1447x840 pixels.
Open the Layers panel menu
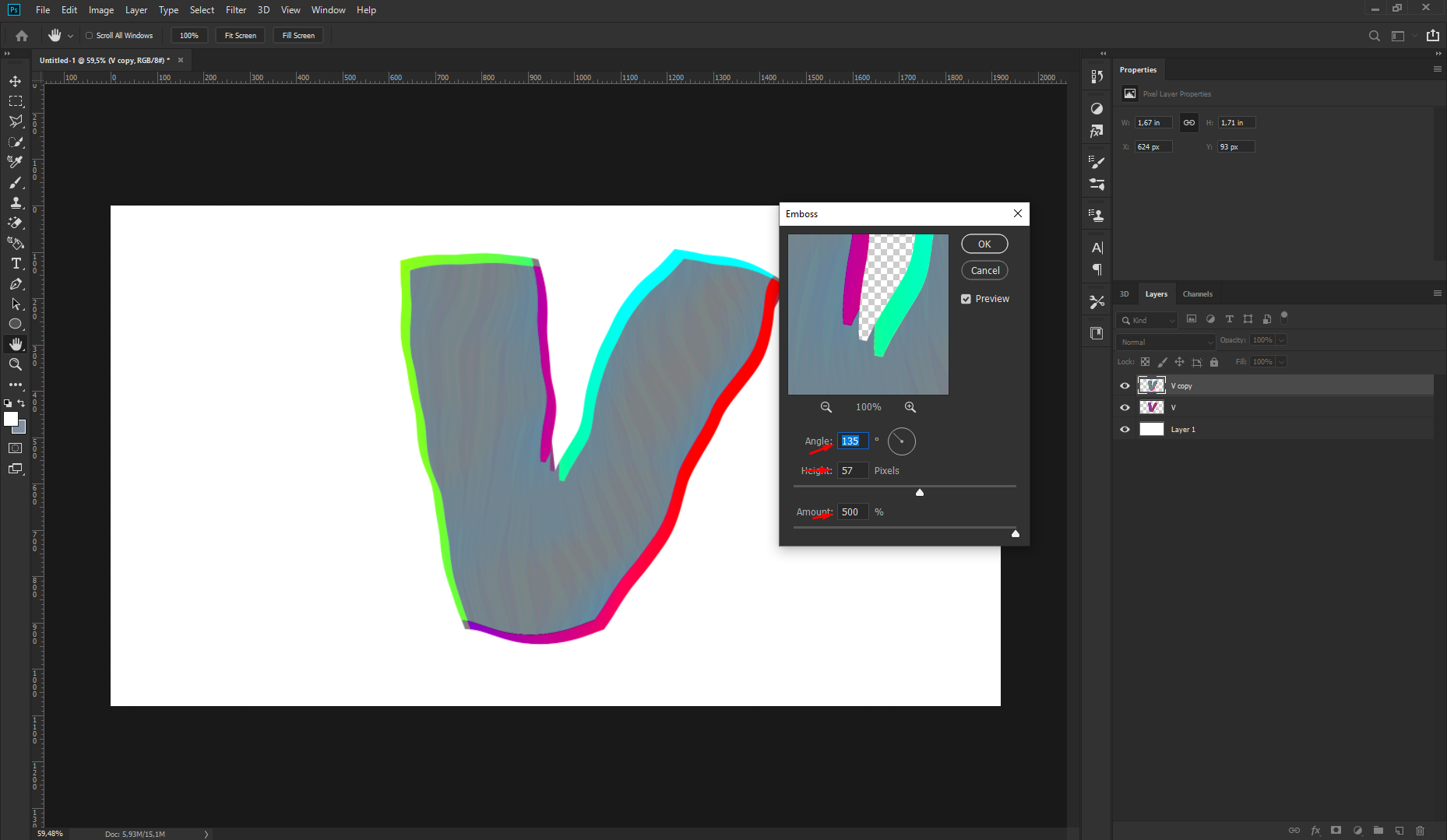pos(1438,293)
